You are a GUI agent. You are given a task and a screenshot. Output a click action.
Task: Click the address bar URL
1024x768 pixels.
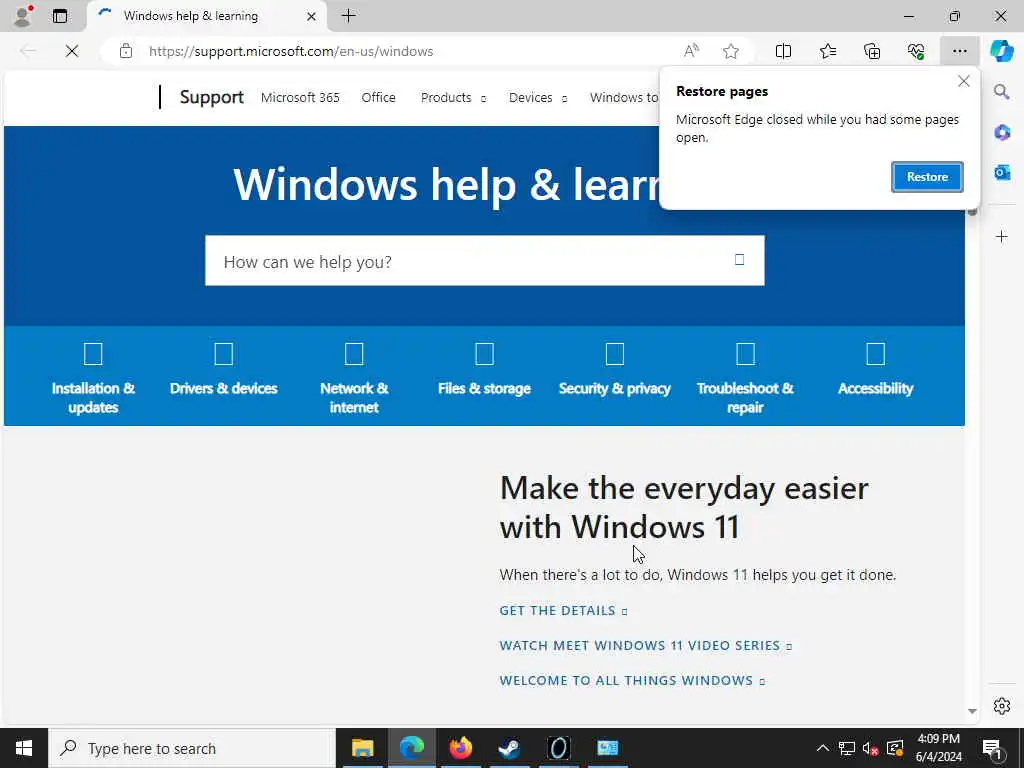coord(291,51)
